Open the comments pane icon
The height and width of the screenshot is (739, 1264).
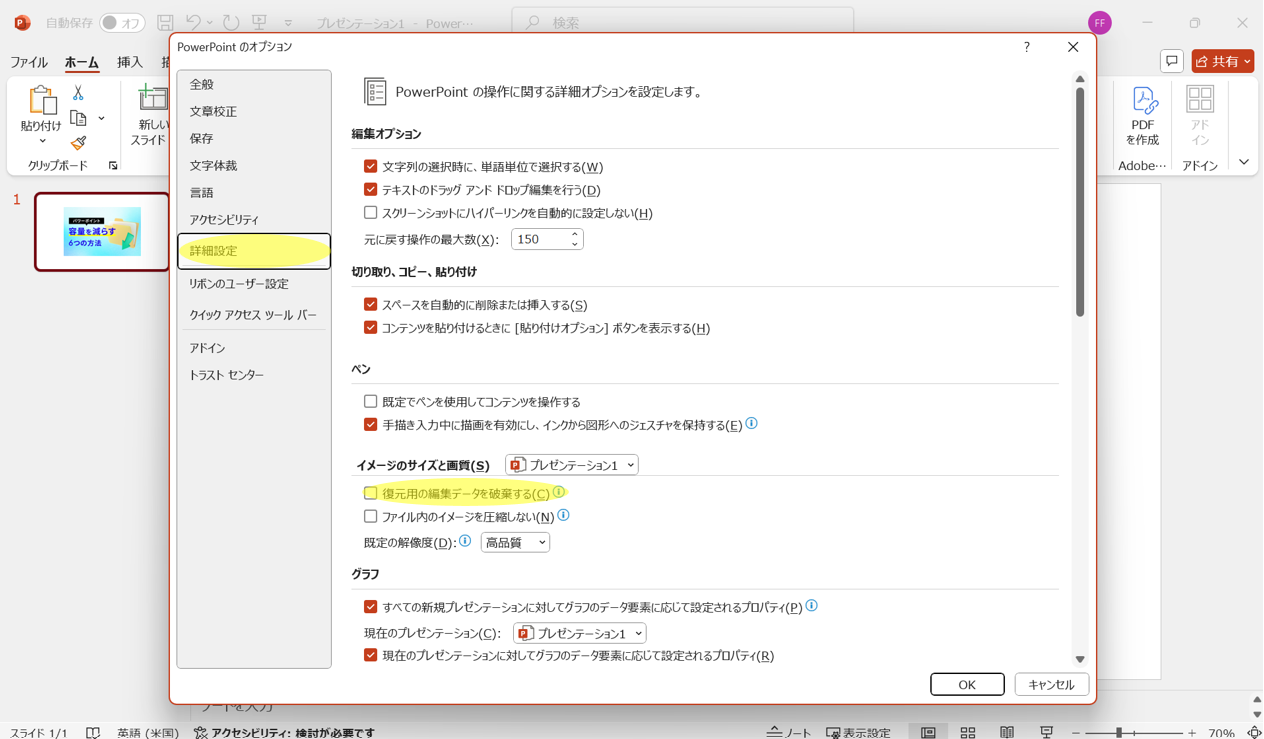pos(1172,61)
